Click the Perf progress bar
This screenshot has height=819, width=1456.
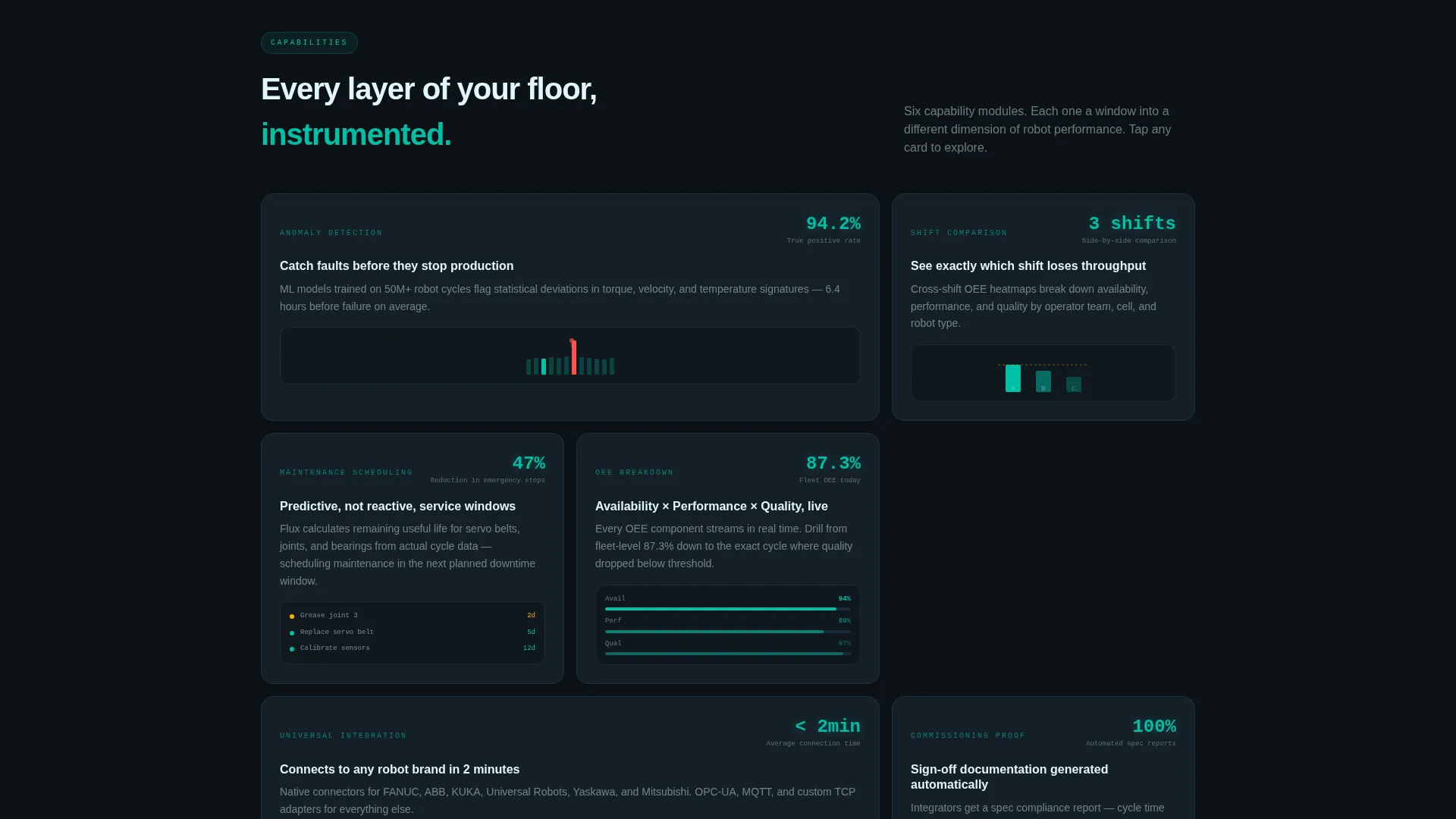(x=728, y=631)
